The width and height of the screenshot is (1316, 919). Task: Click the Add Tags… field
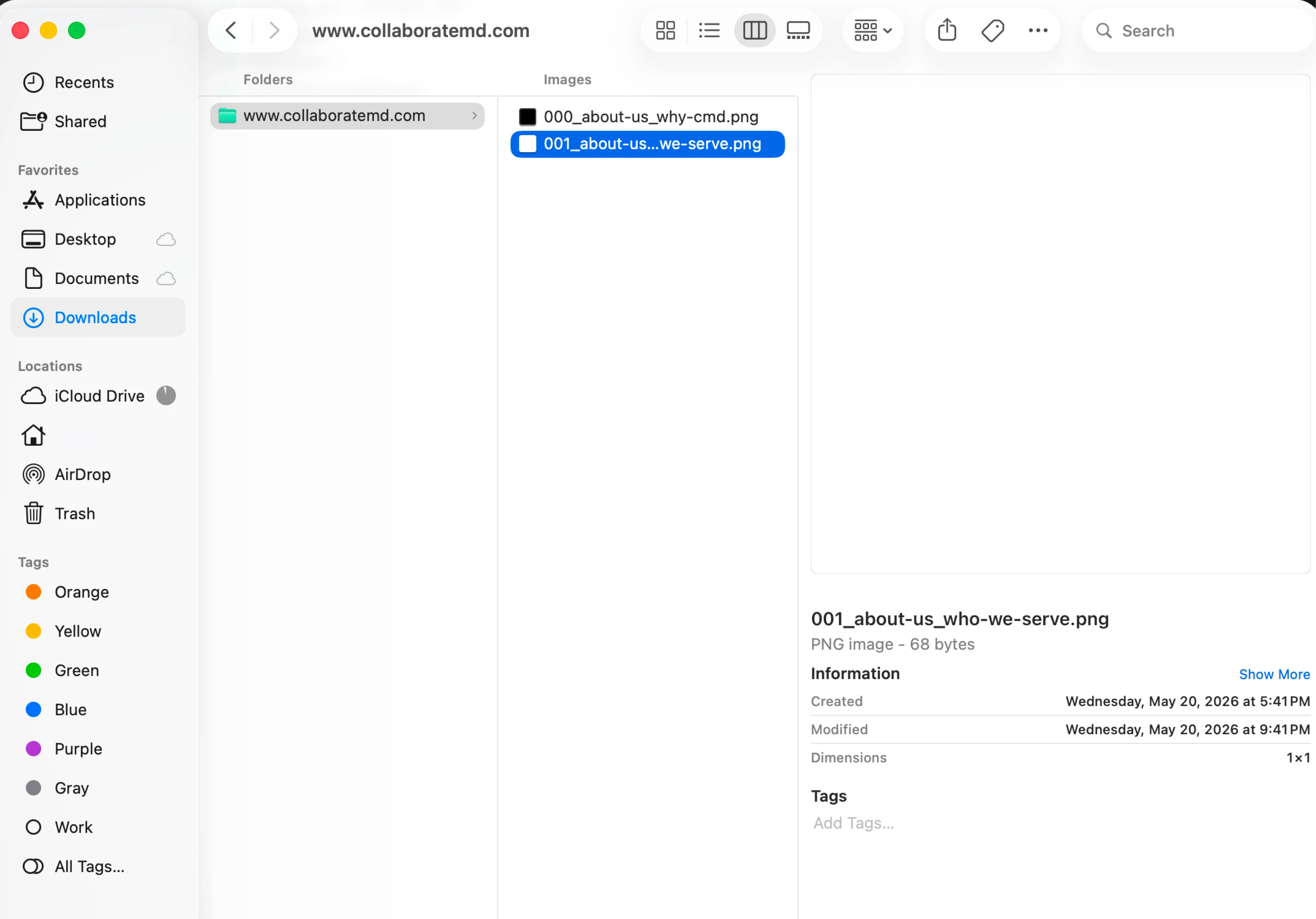pos(853,823)
